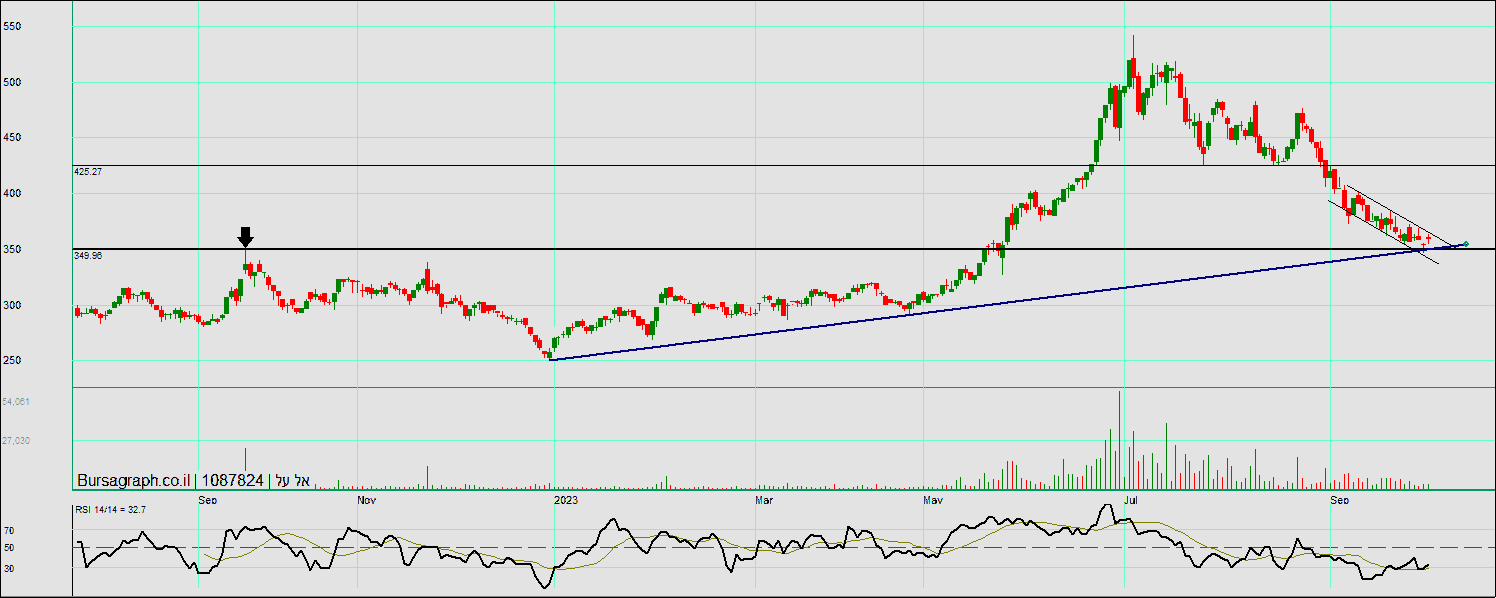Click the RSI 70 level label

[x=9, y=530]
